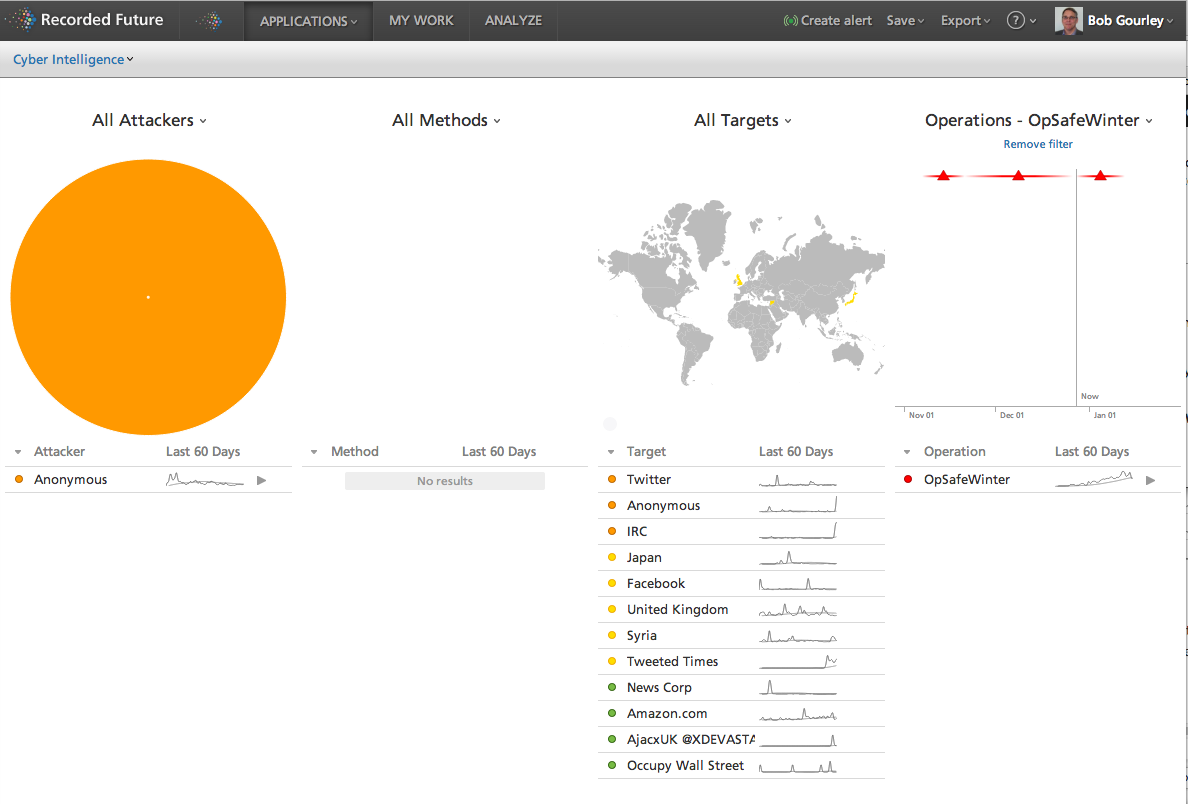Click the orange dot beside Twitter target
This screenshot has height=804, width=1188.
pos(612,480)
